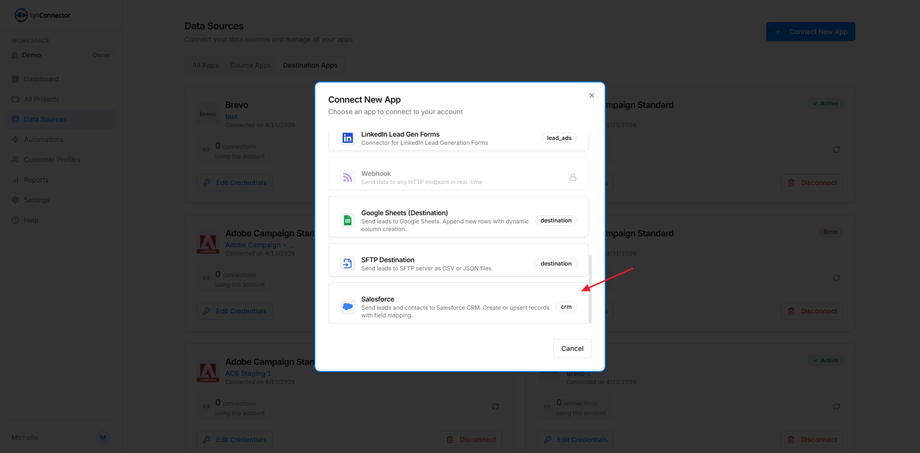Open Help in the sidebar

click(x=62, y=220)
